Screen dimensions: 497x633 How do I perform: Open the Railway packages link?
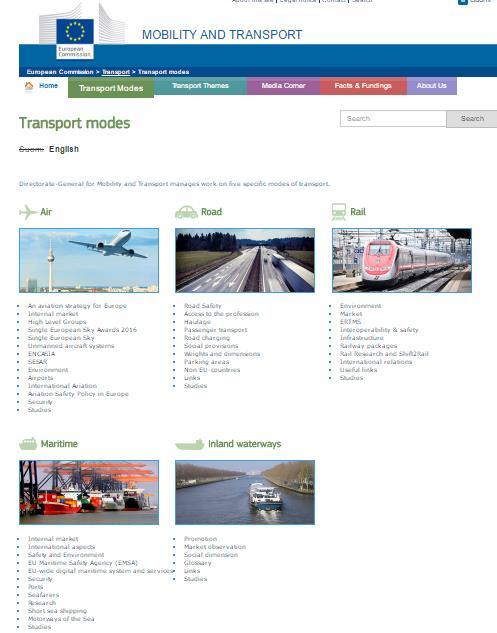tap(369, 346)
